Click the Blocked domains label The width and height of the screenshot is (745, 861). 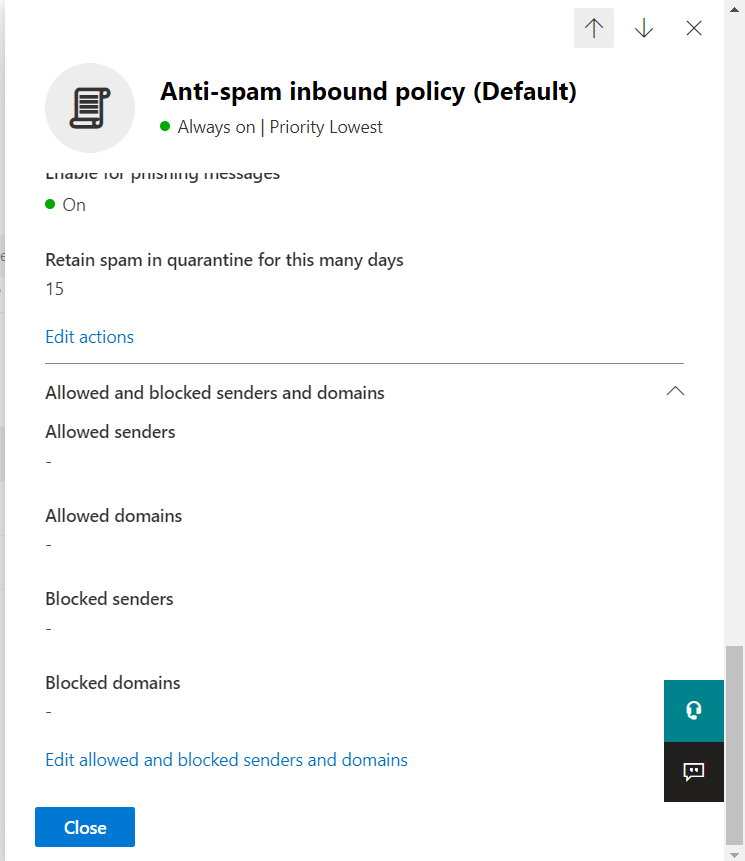point(113,683)
